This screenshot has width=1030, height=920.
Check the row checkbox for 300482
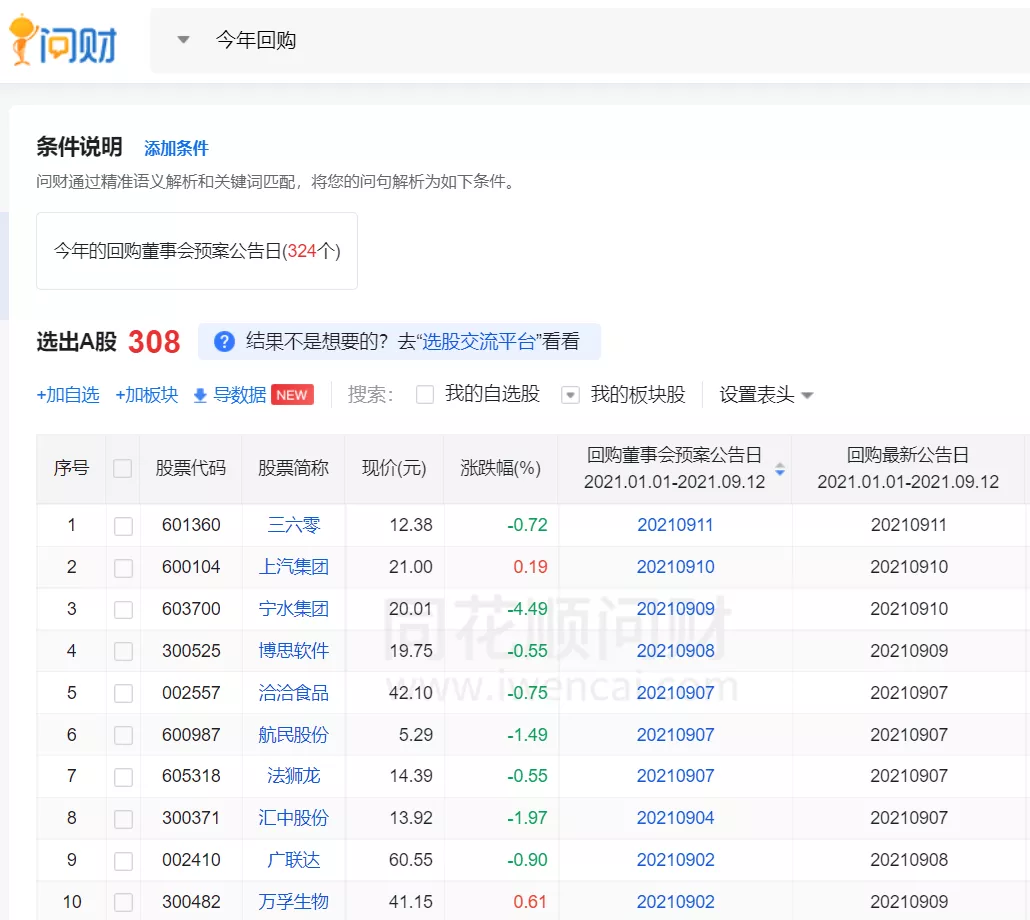123,902
